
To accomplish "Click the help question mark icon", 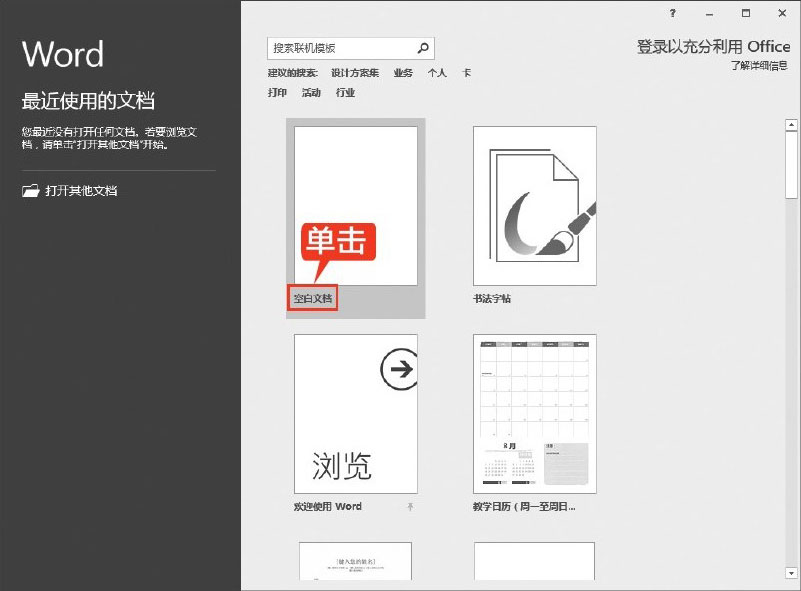I will [x=673, y=13].
